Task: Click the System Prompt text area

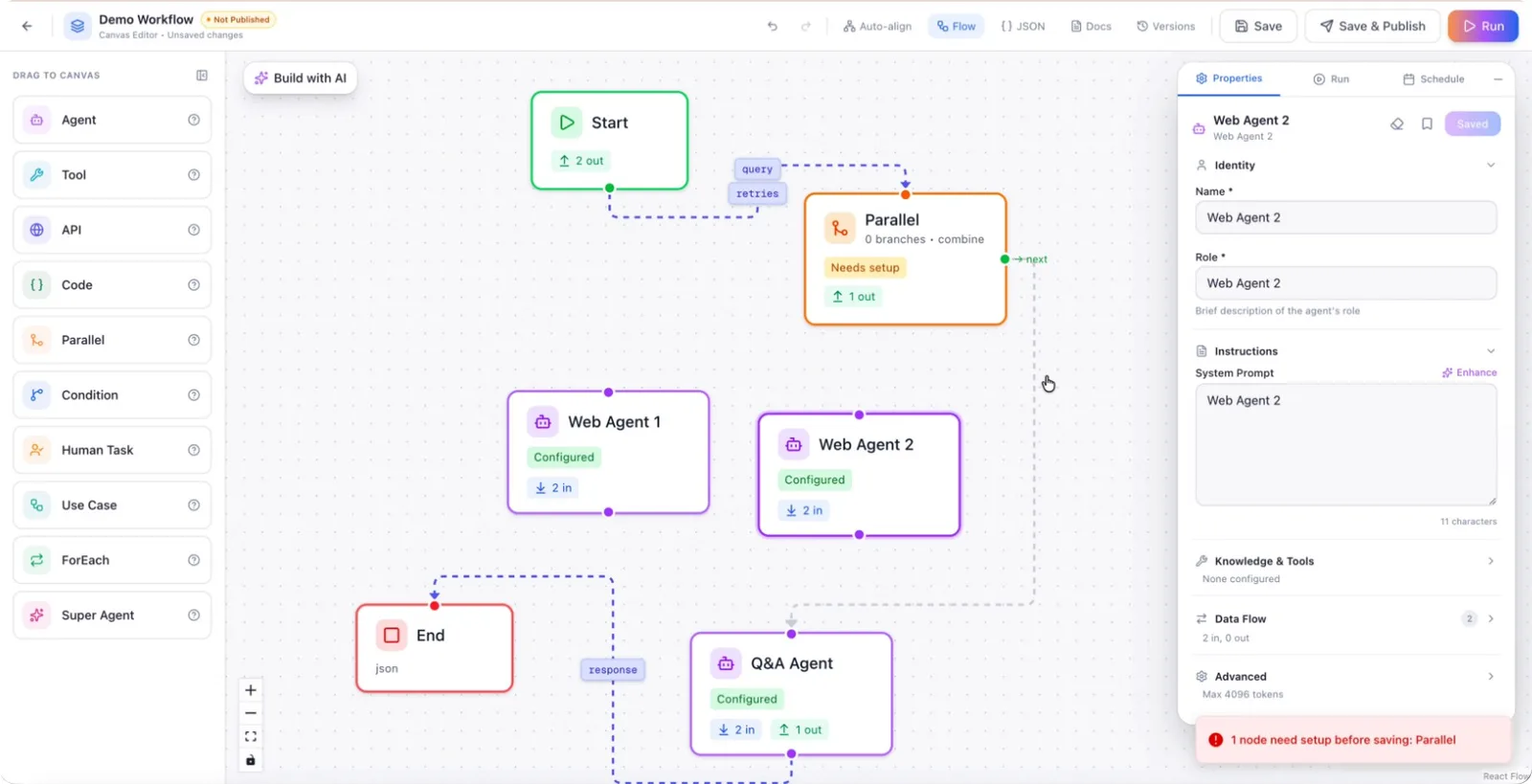Action: click(x=1345, y=445)
